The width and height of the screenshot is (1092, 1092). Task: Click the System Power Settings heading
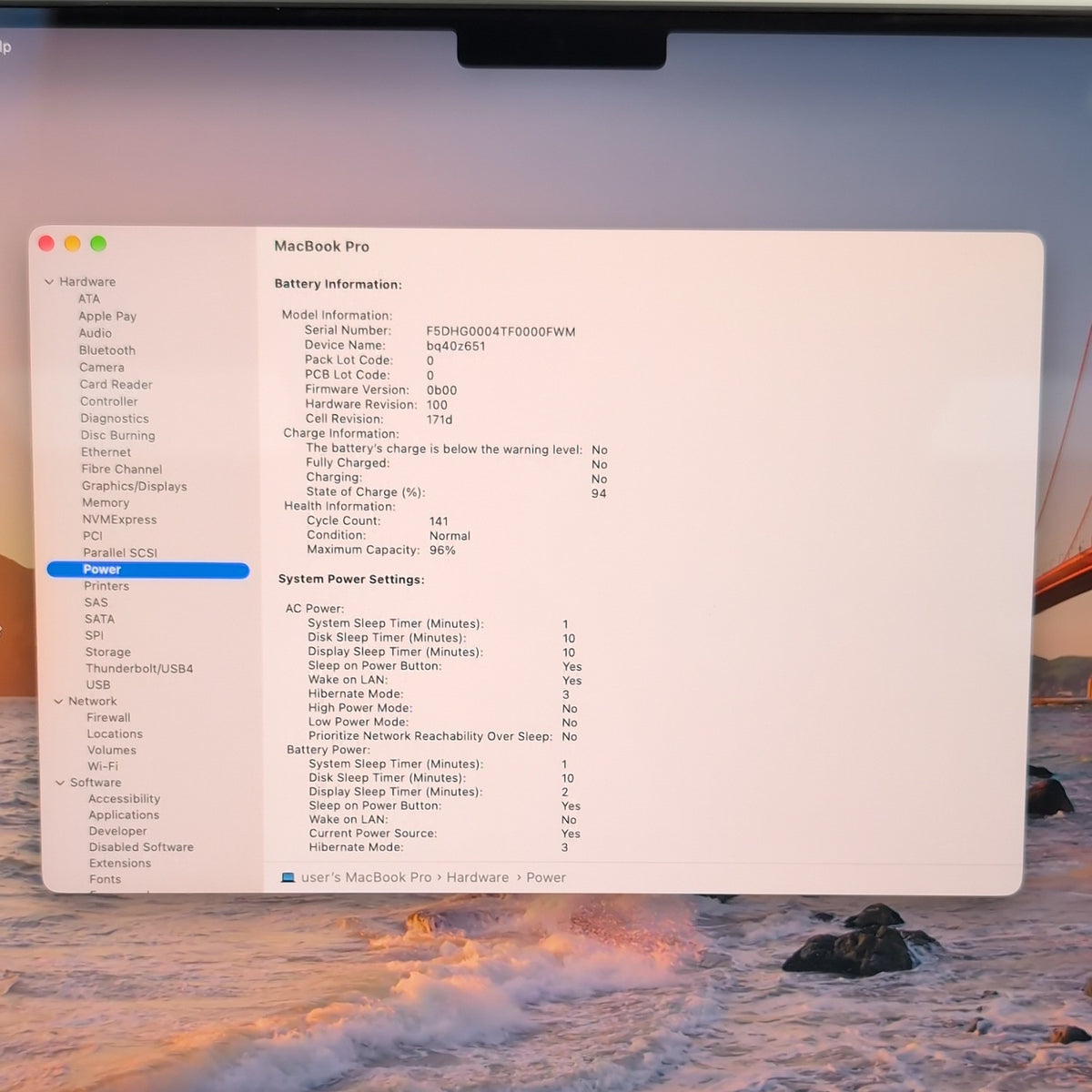(351, 580)
